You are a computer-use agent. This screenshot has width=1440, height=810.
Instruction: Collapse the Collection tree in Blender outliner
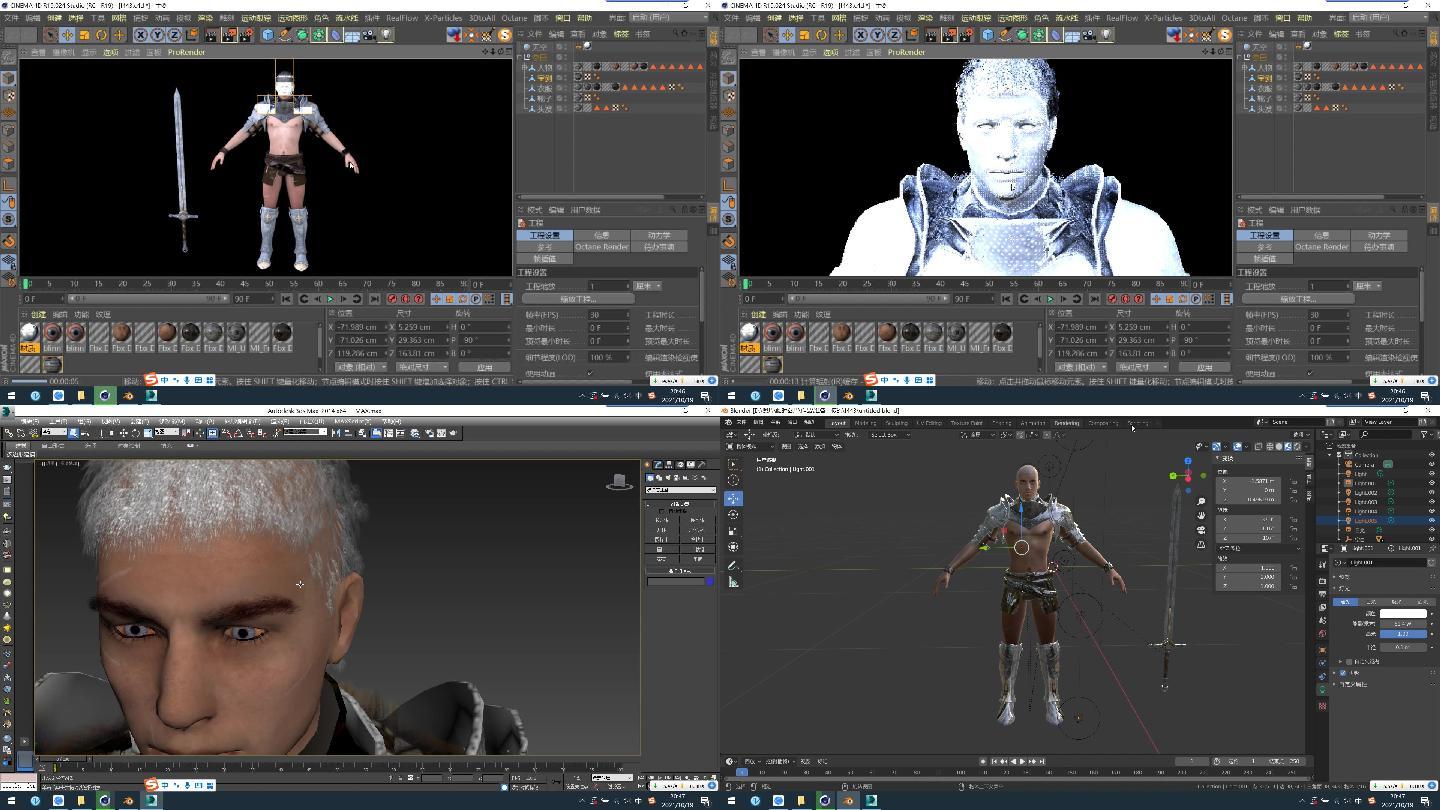pos(1329,455)
